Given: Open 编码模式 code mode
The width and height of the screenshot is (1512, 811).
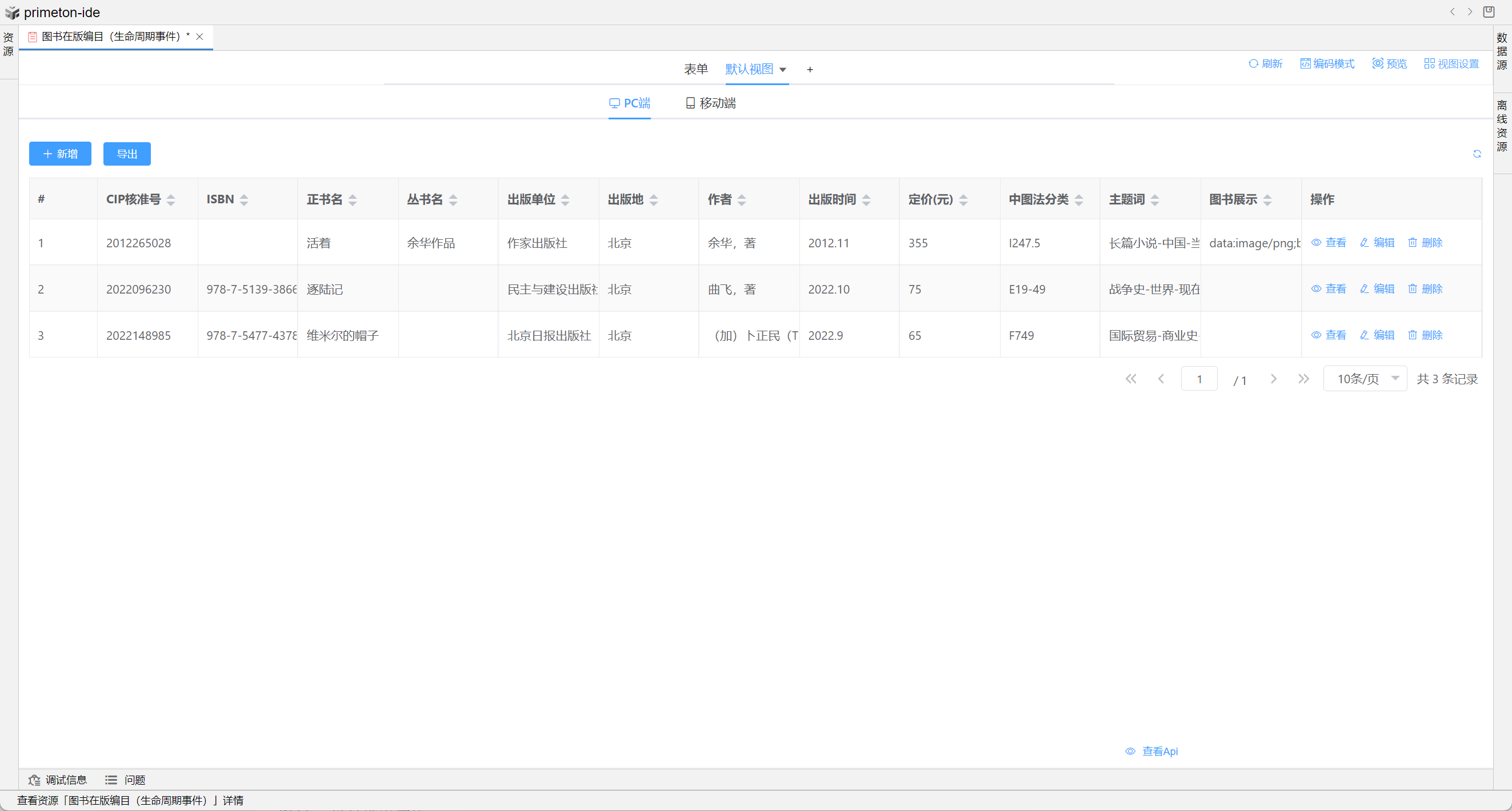Looking at the screenshot, I should (1327, 63).
